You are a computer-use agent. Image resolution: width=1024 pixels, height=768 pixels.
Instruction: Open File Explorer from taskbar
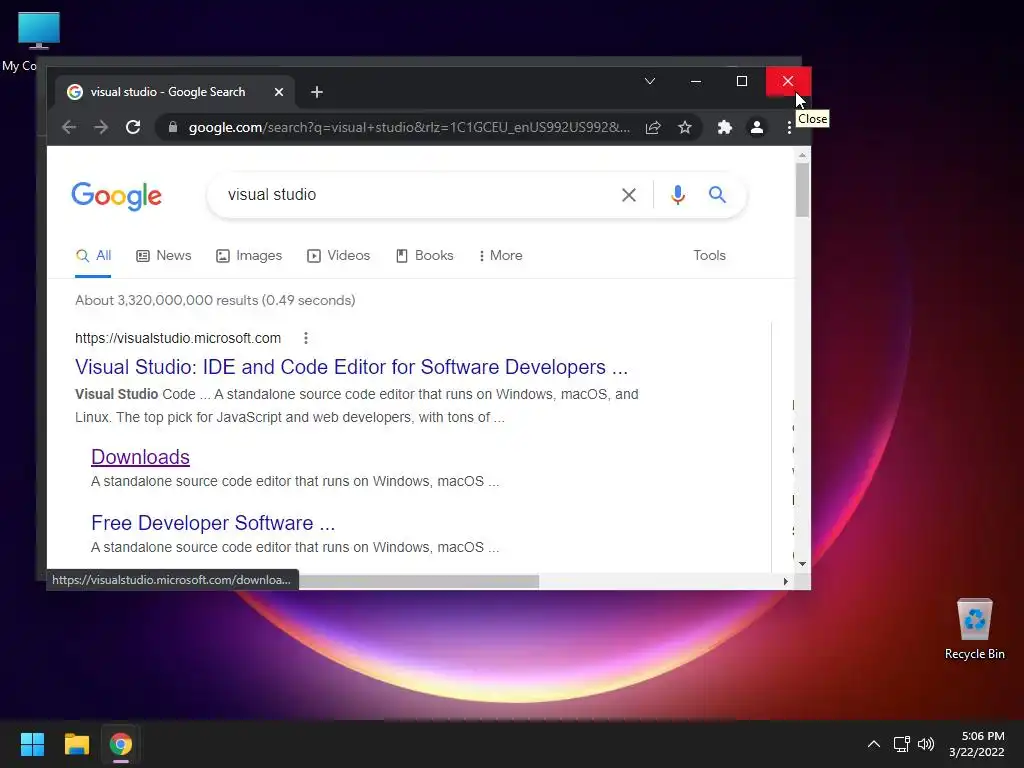(76, 744)
